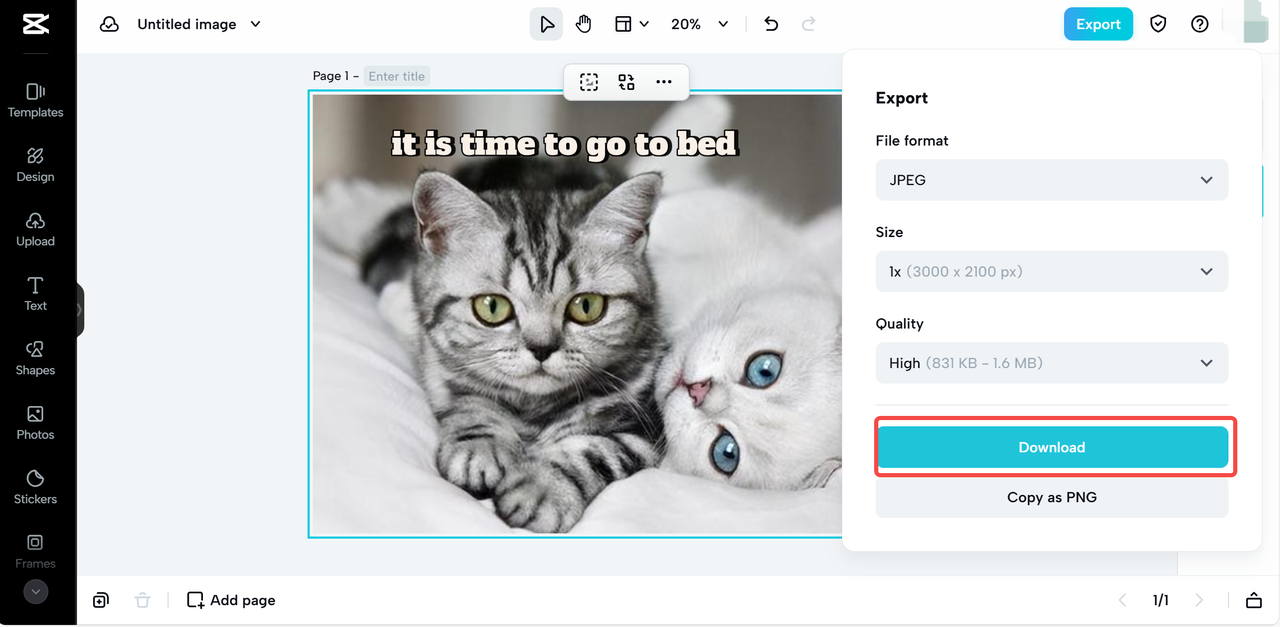Click the smart crop selection icon above canvas
Image resolution: width=1280 pixels, height=627 pixels.
click(589, 82)
